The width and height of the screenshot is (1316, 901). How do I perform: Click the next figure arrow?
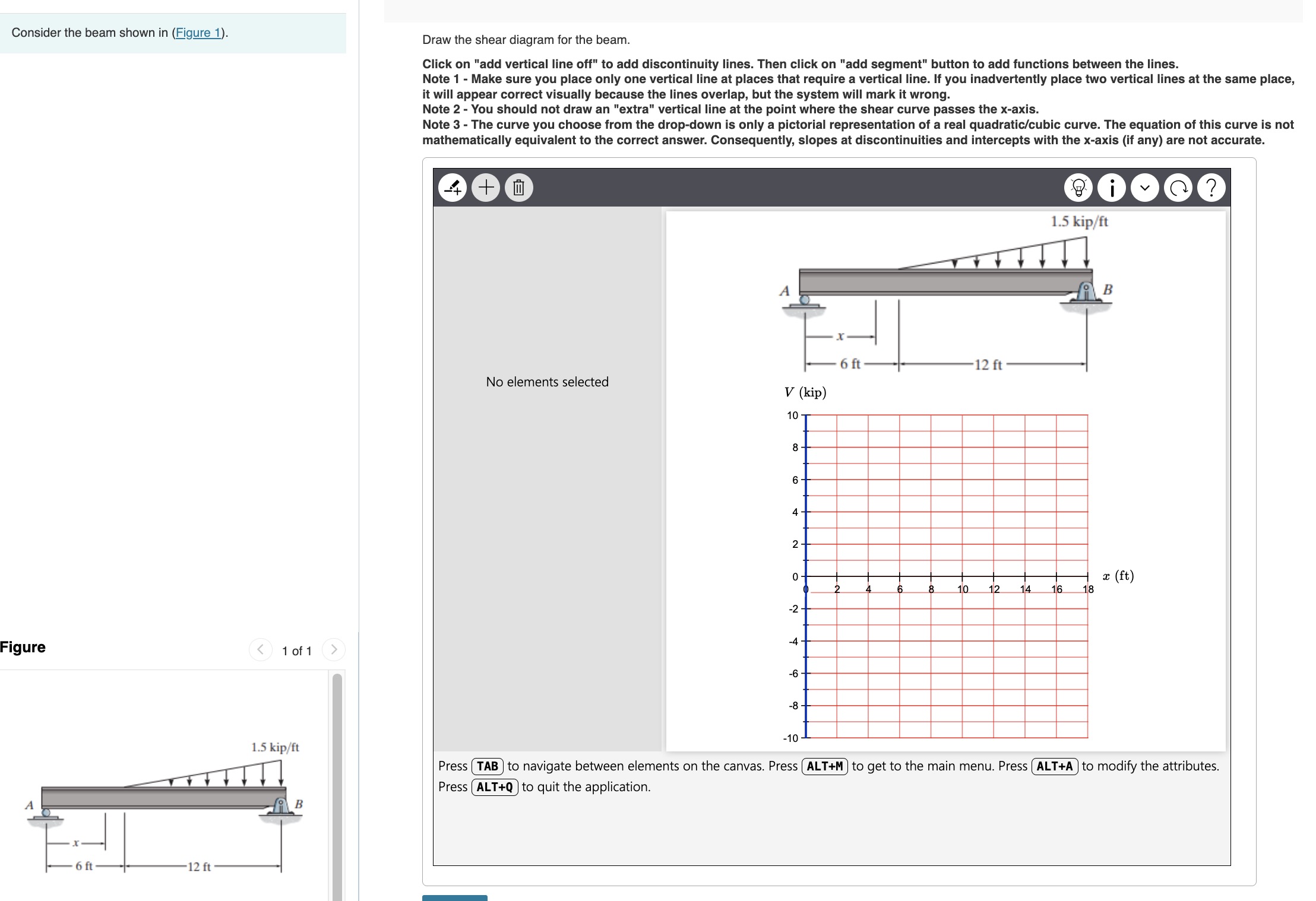pos(334,649)
